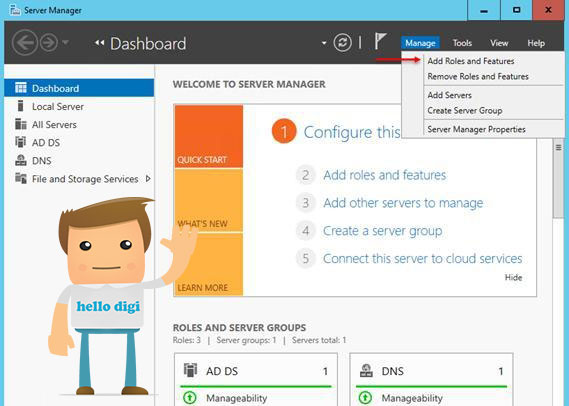Open Manageability under AD DS tile
The image size is (569, 406).
[237, 398]
